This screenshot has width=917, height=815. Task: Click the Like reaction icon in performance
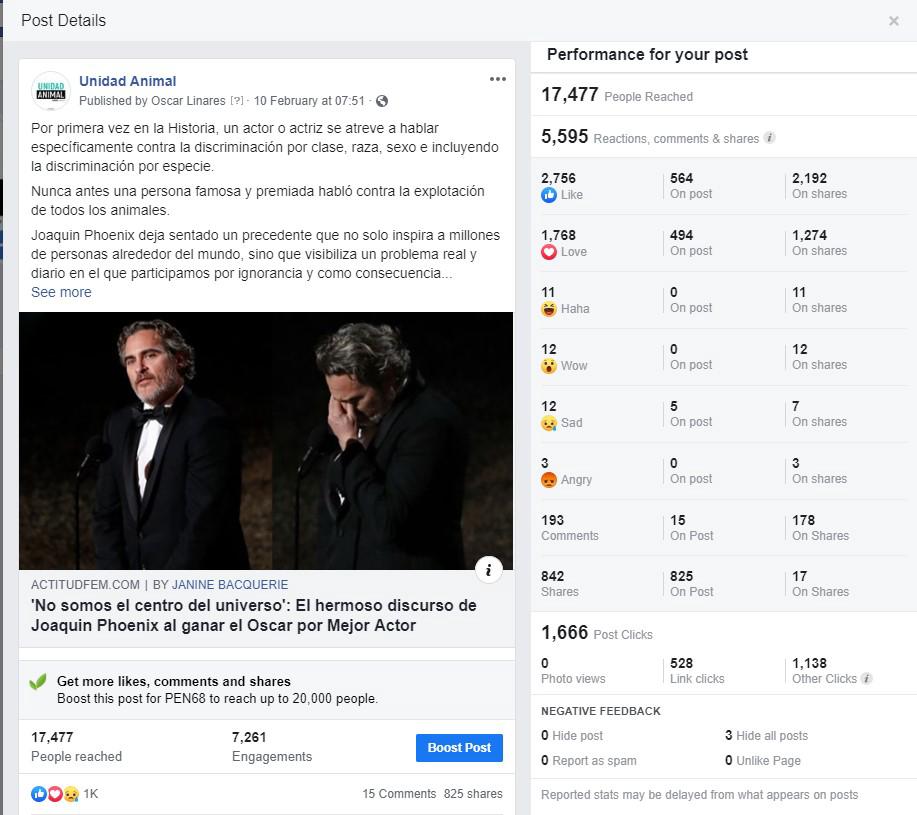pyautogui.click(x=549, y=195)
